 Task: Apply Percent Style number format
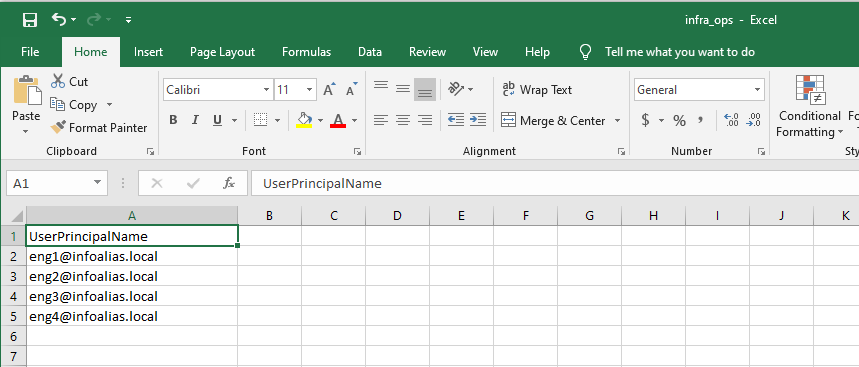click(x=679, y=121)
